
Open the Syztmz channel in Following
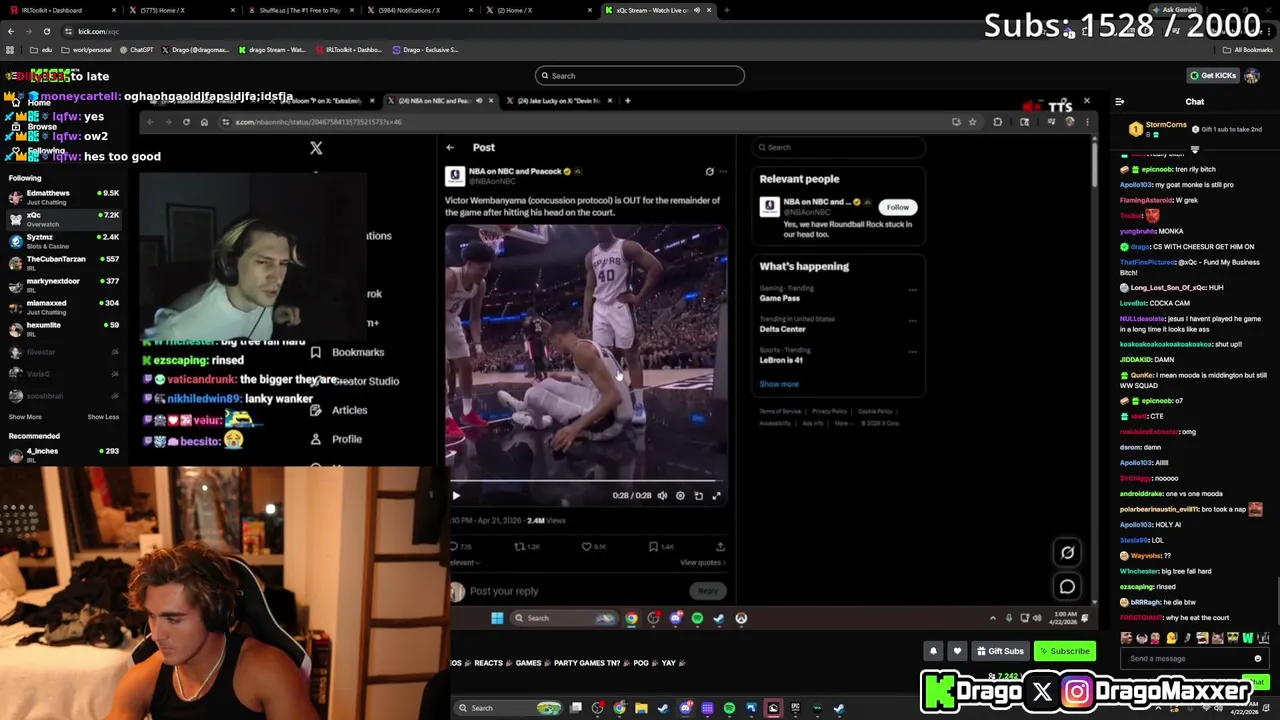click(62, 241)
